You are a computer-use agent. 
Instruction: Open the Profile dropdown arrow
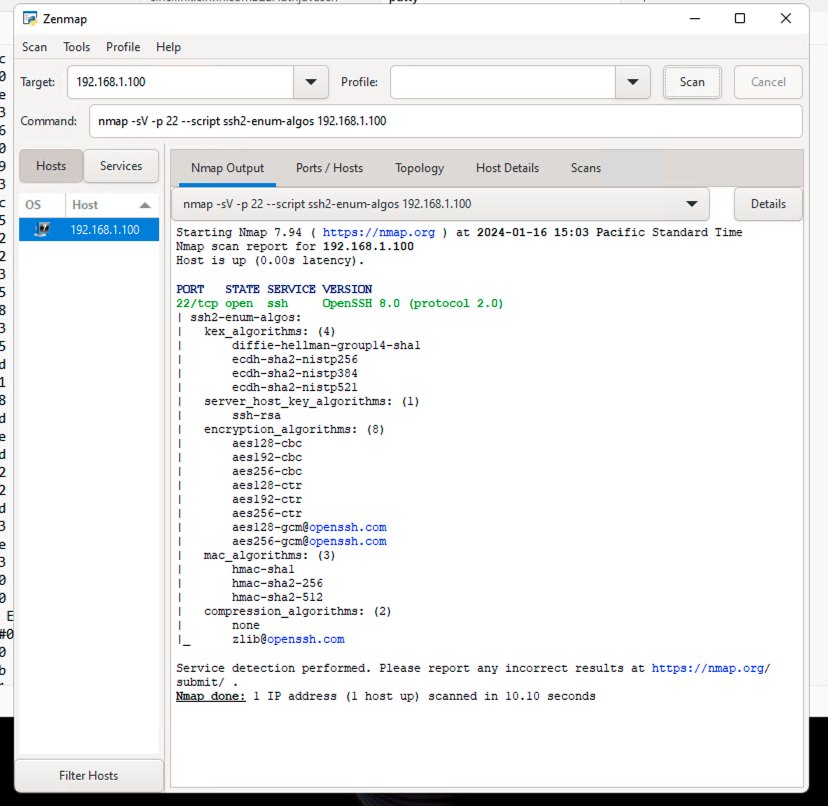coord(632,82)
